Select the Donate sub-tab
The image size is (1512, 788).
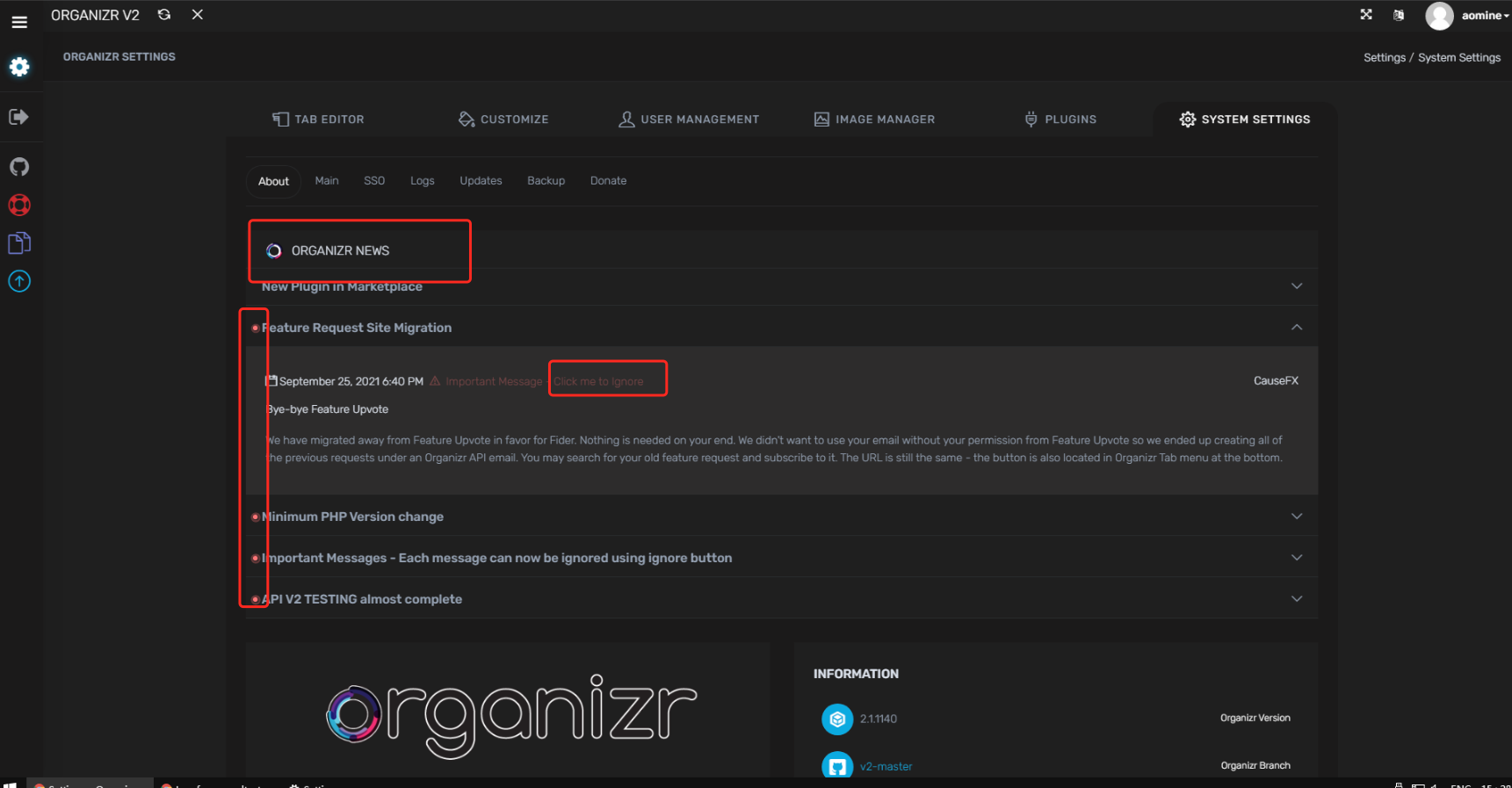click(x=608, y=181)
